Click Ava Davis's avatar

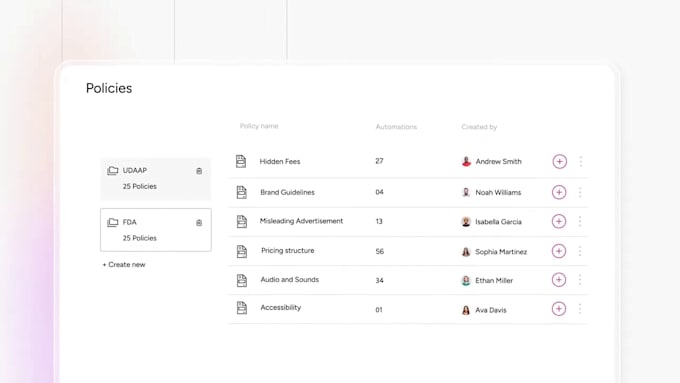tap(466, 310)
